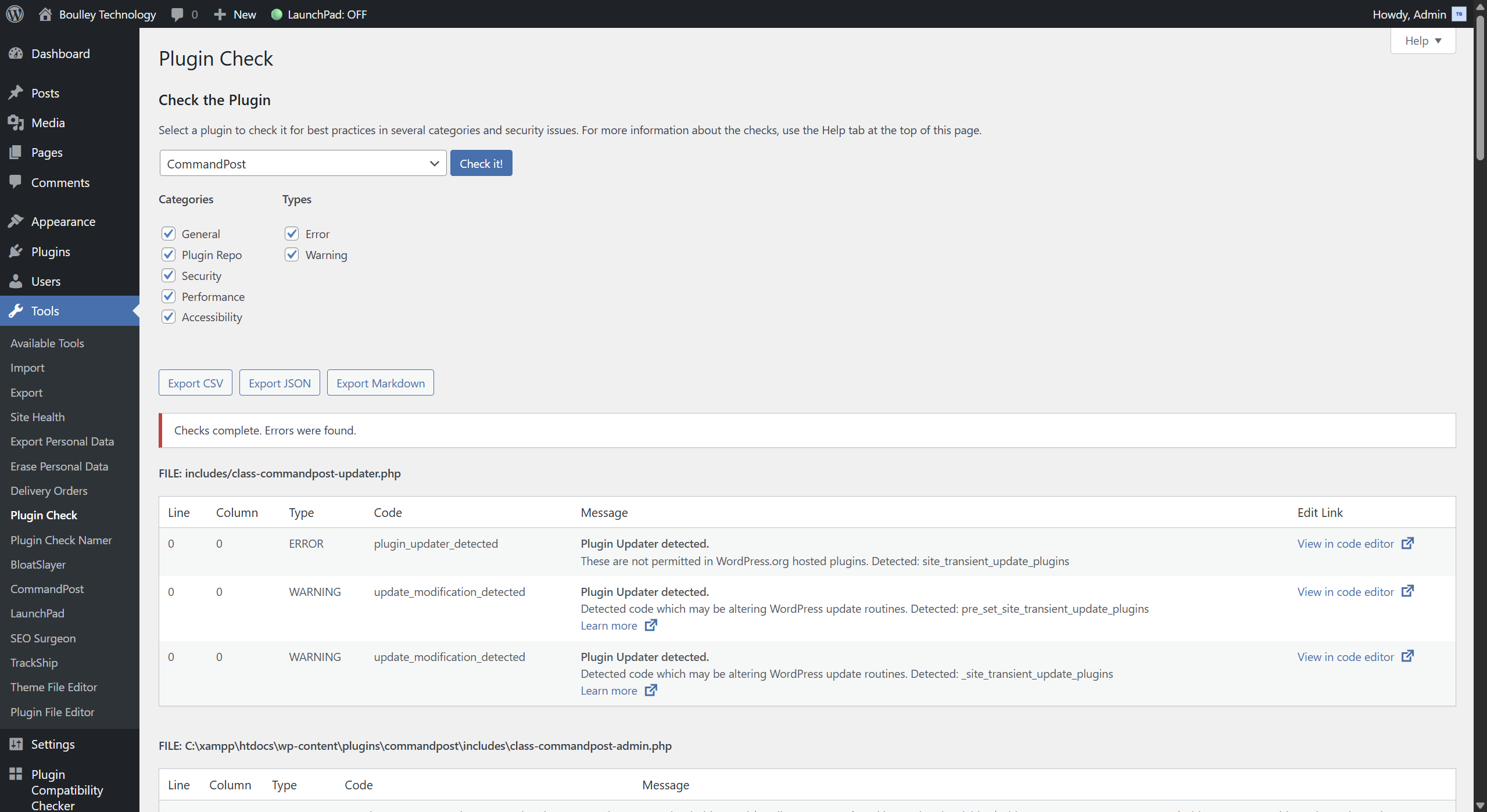1487x812 pixels.
Task: Open Plugins via its plug icon
Action: point(17,251)
